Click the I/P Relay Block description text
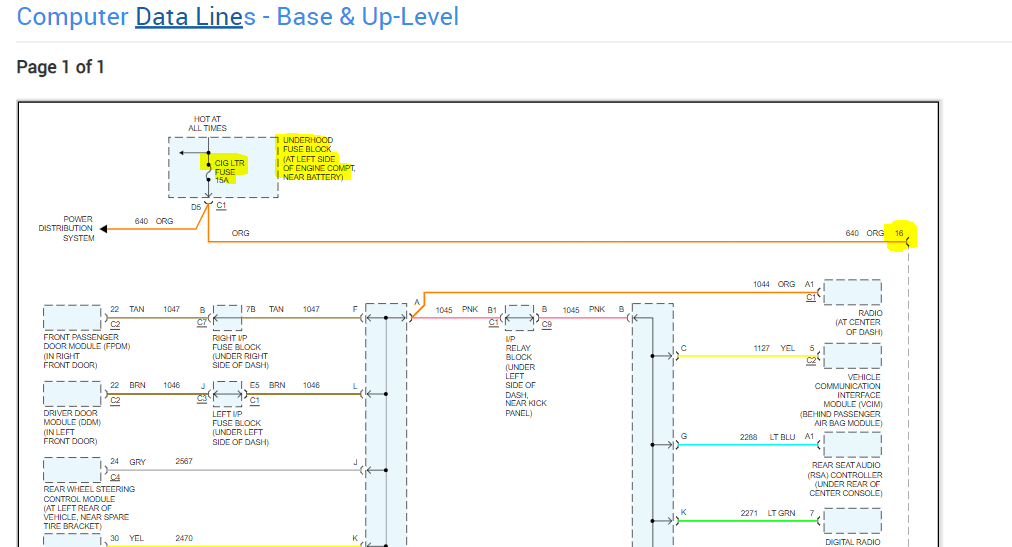Image resolution: width=1012 pixels, height=547 pixels. click(x=520, y=376)
